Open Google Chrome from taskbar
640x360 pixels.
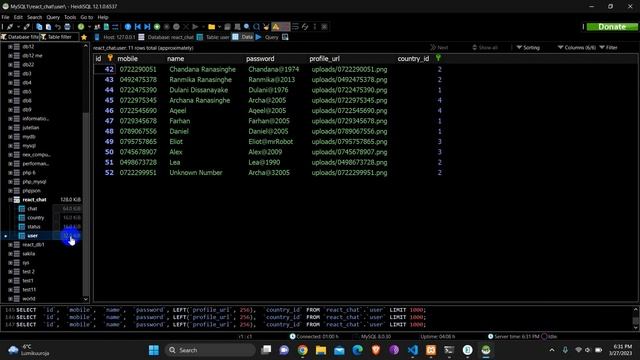point(302,350)
